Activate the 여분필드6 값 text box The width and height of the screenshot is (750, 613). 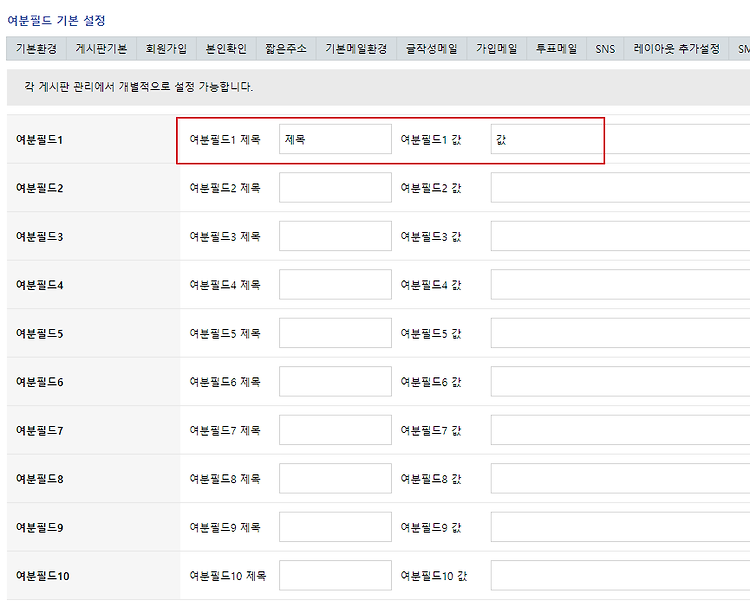coord(620,382)
